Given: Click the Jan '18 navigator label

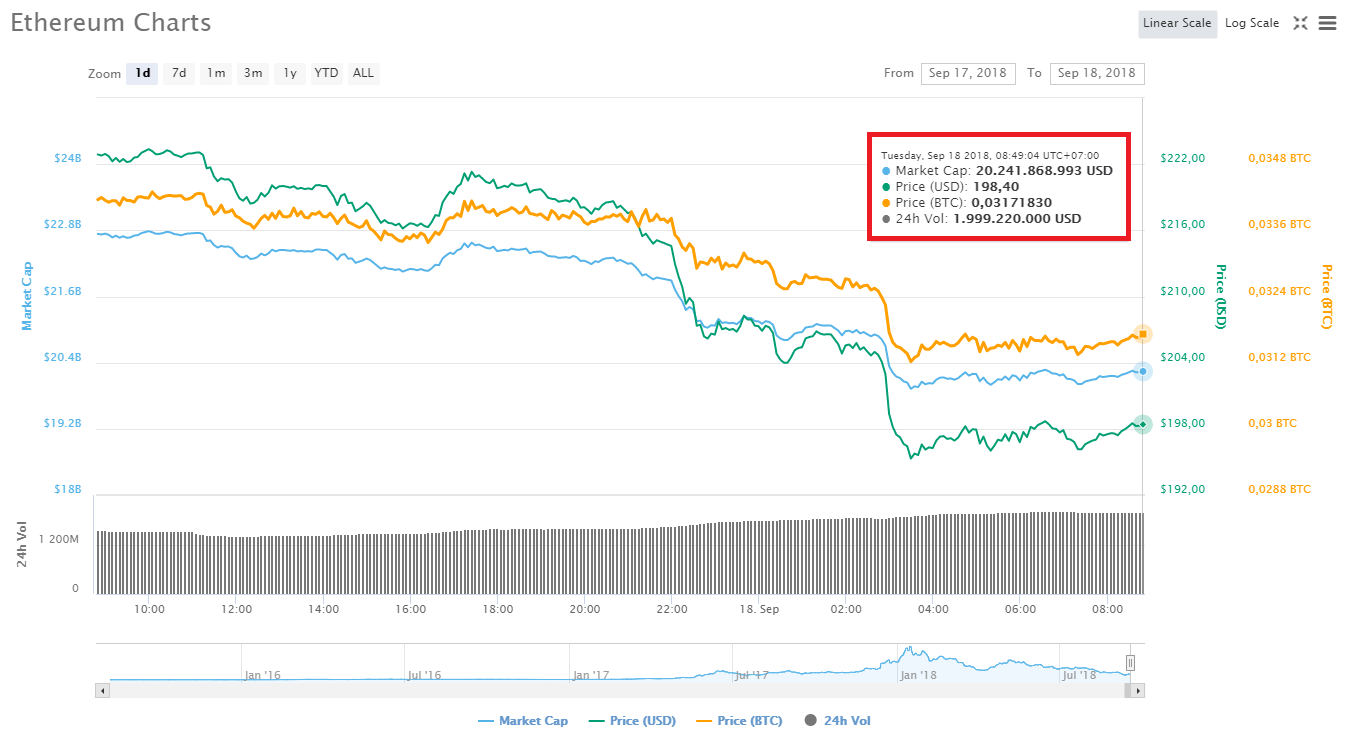Looking at the screenshot, I should point(917,675).
